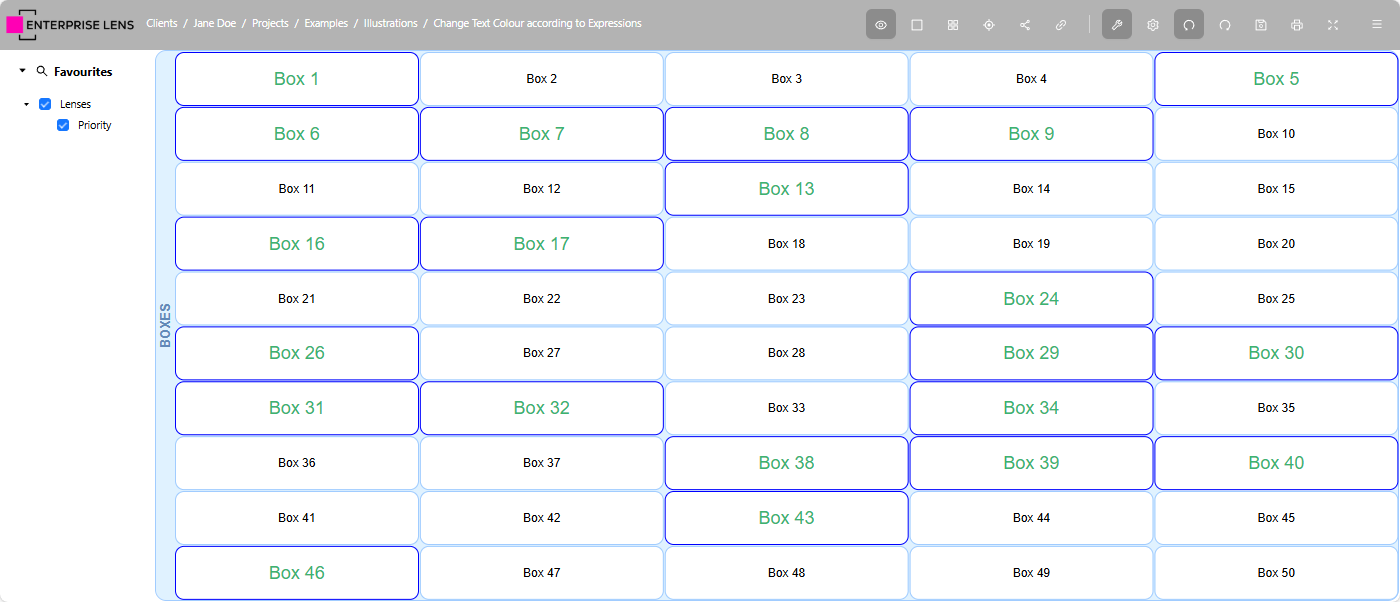Click the four-square grid view icon
The height and width of the screenshot is (602, 1400).
953,25
